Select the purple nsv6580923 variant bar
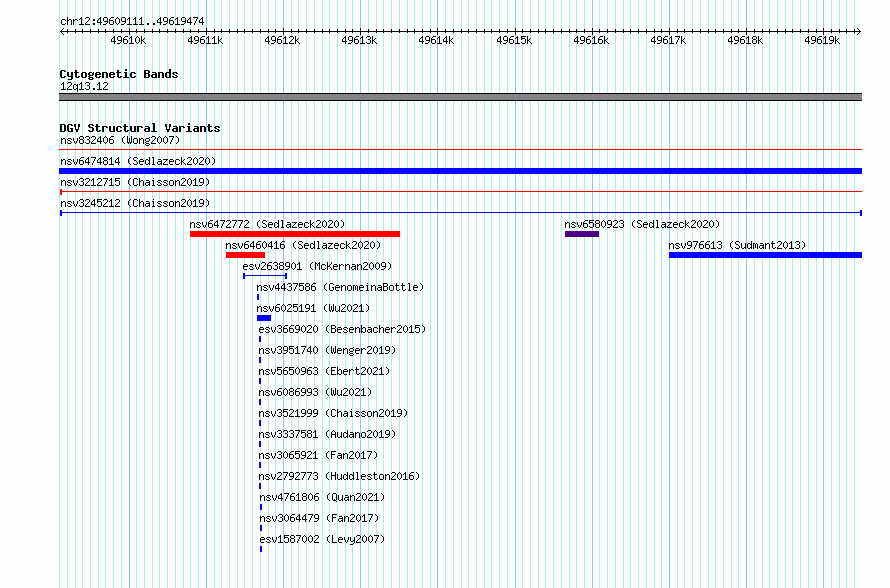Image resolution: width=890 pixels, height=588 pixels. tap(582, 234)
